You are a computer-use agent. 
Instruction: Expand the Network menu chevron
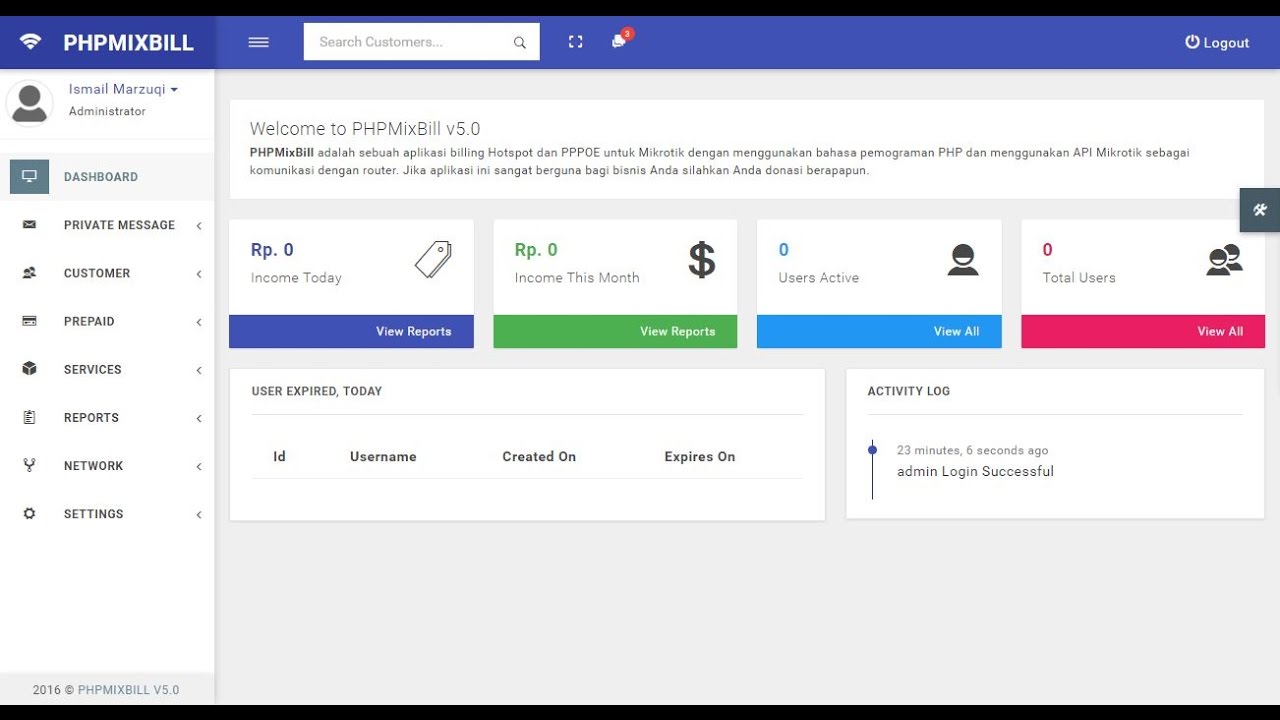(199, 466)
